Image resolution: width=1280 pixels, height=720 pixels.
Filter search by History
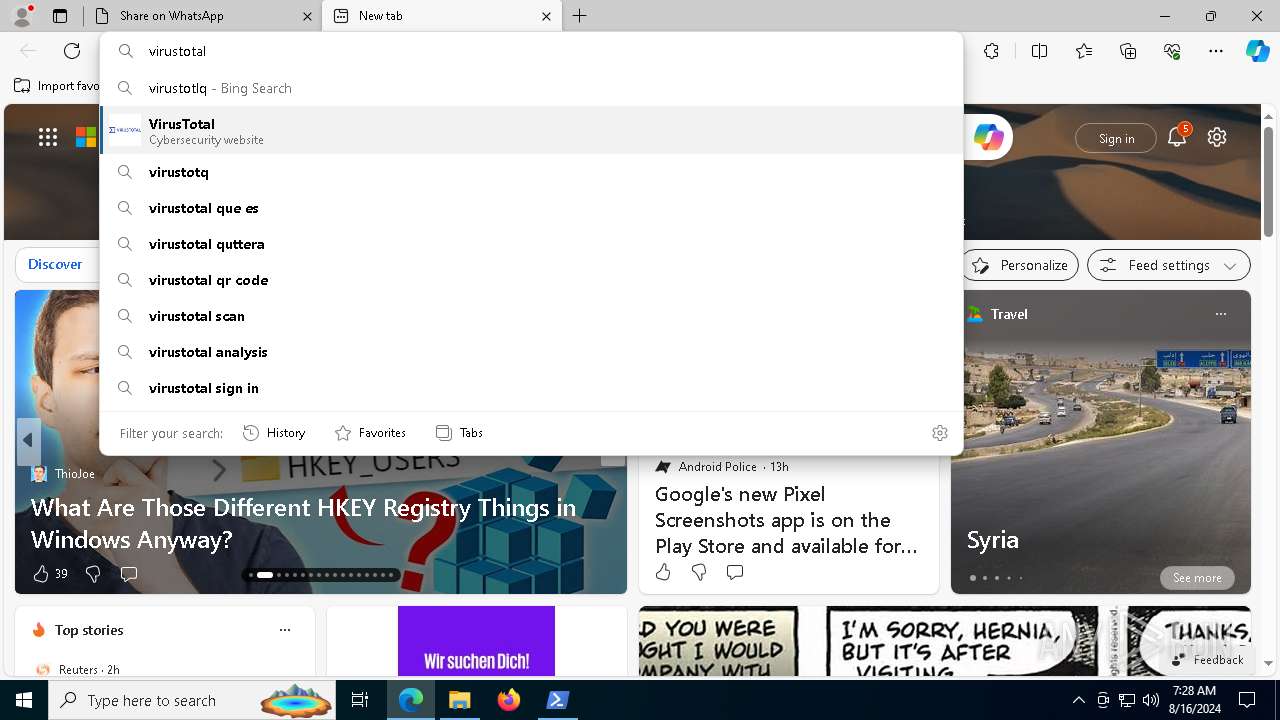point(274,433)
